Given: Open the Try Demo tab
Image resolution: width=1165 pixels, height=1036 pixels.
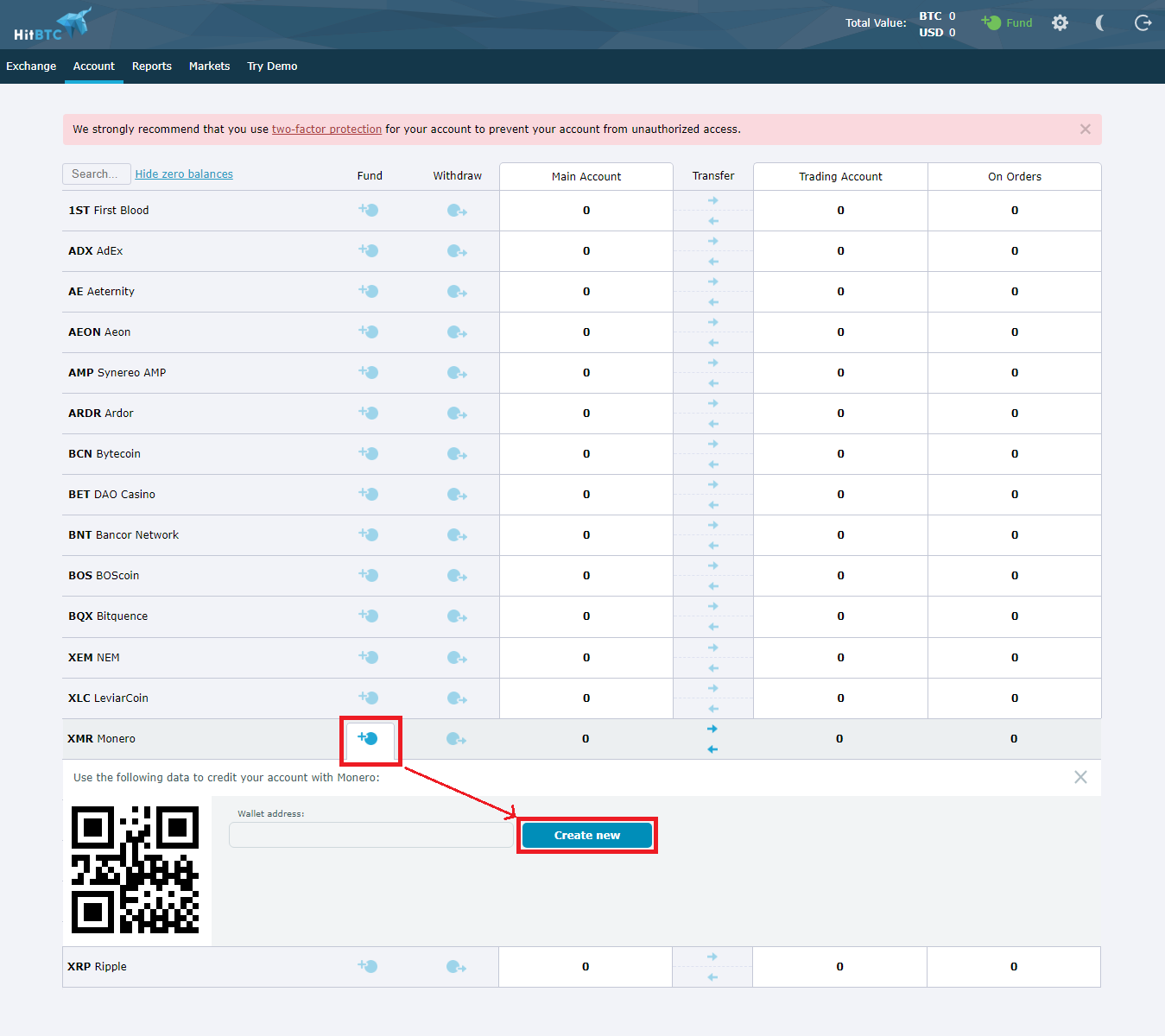Looking at the screenshot, I should point(272,66).
